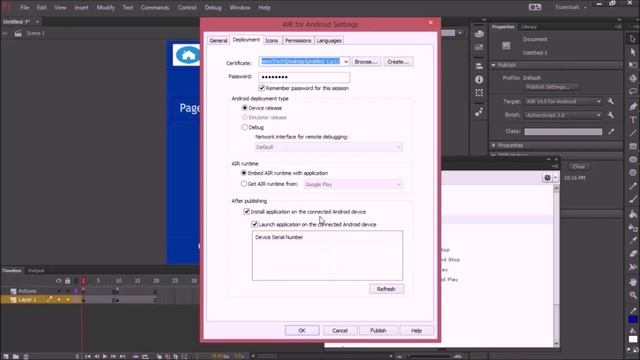The width and height of the screenshot is (640, 360).
Task: Select the Eraser tool
Action: click(x=633, y=254)
